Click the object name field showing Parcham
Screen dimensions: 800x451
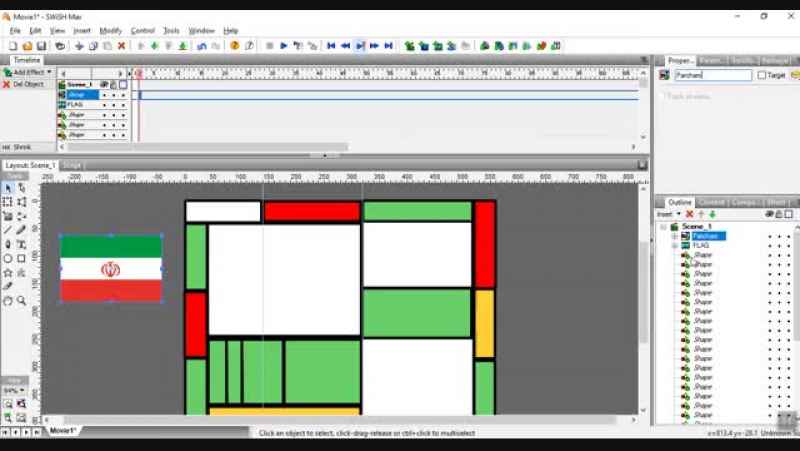coord(712,75)
